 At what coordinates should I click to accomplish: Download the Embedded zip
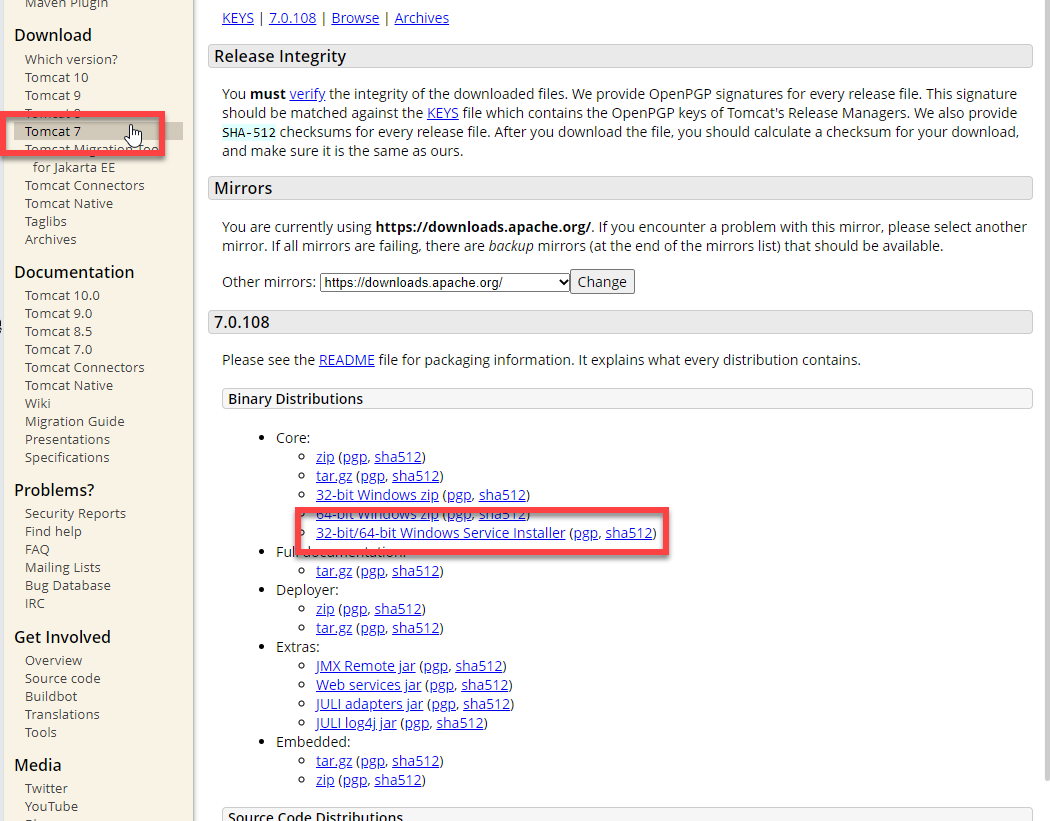click(325, 780)
